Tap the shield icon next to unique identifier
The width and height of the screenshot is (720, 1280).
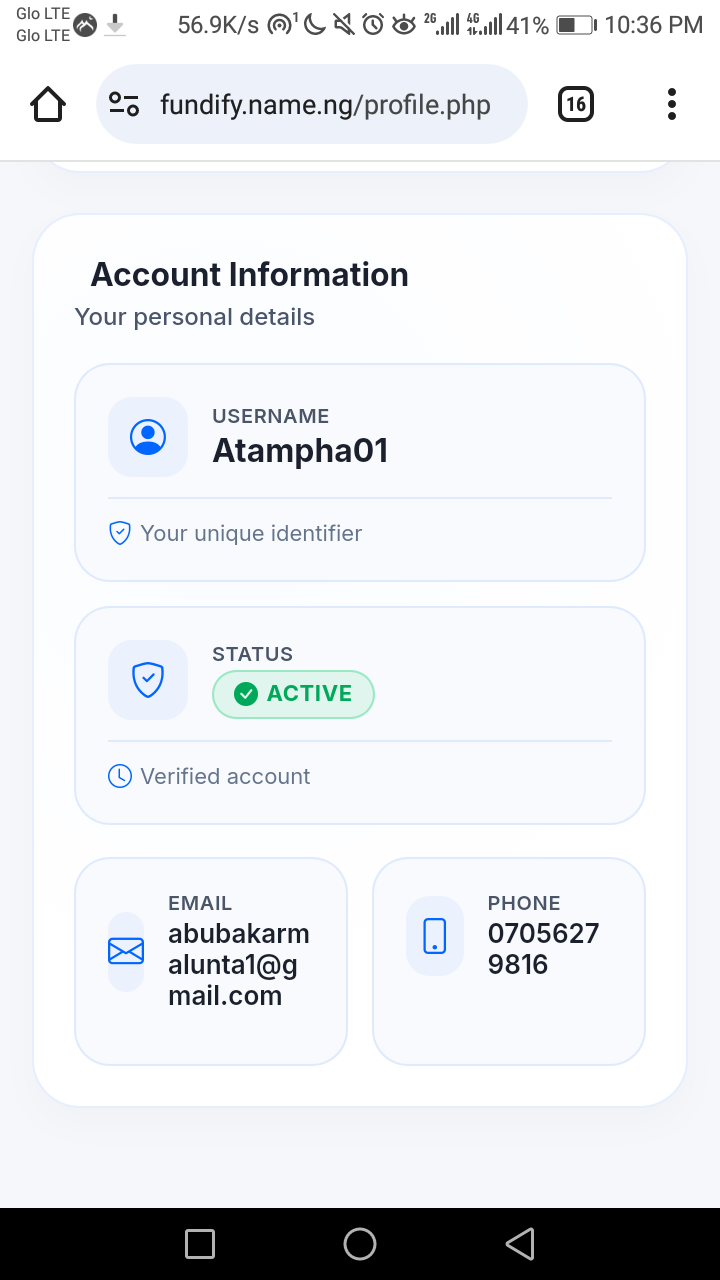coord(120,533)
